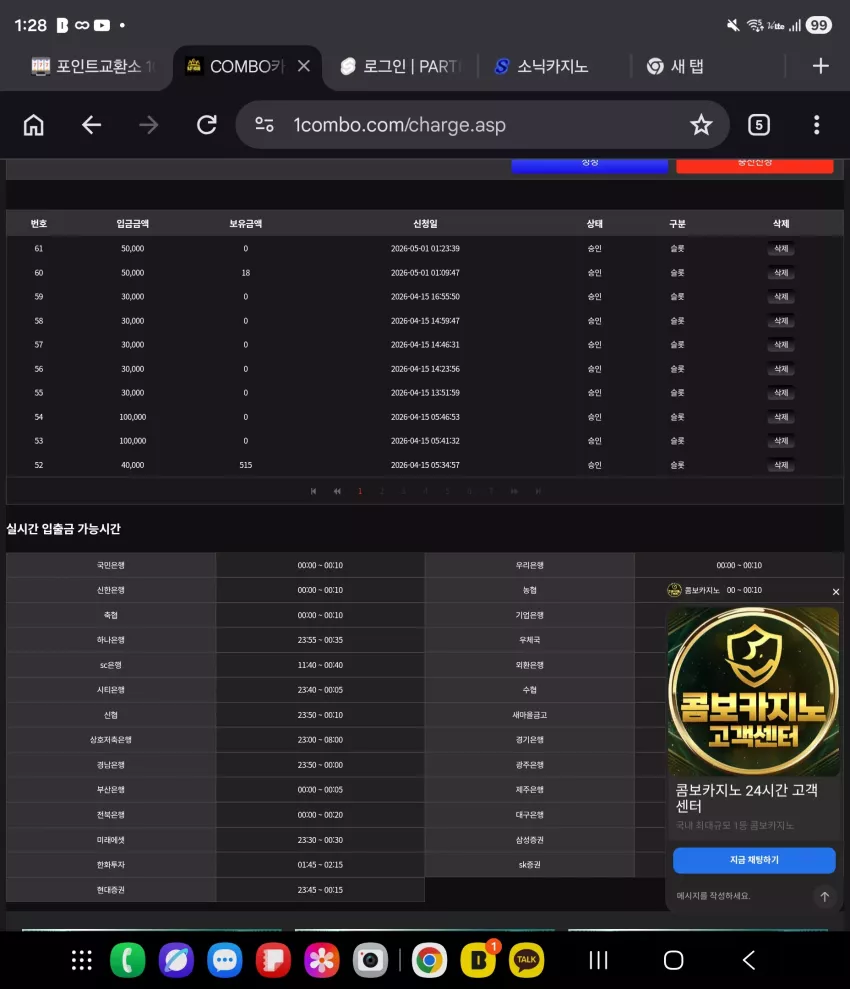Tap the Android back navigation button
850x989 pixels.
(x=748, y=960)
